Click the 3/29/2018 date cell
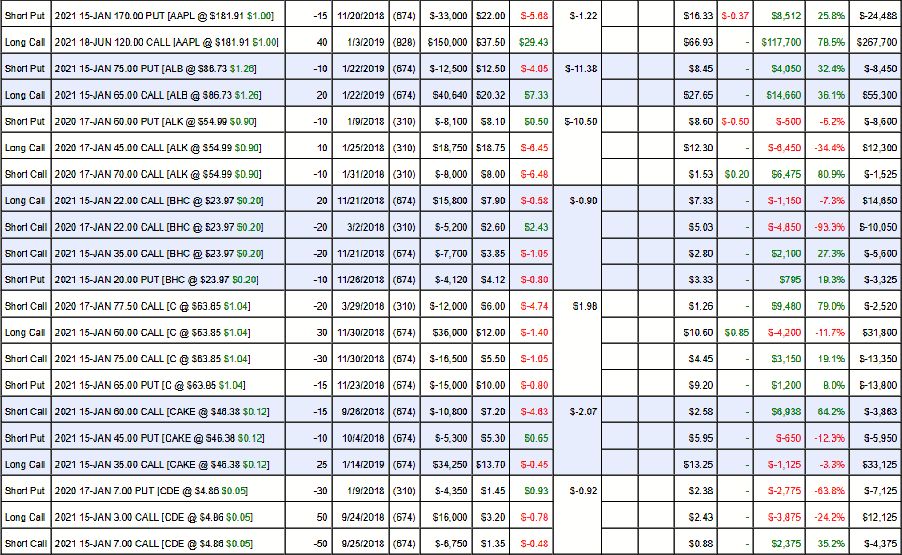Viewport: 902px width, 555px height. coord(355,306)
